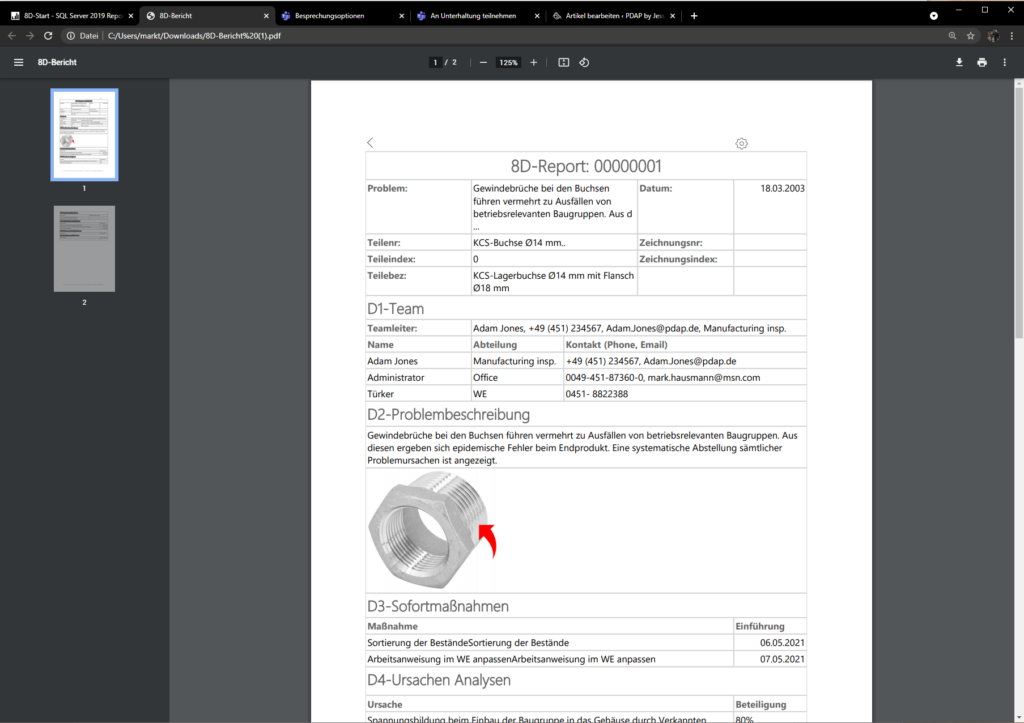Click the round badge icon in title bar
1024x723 pixels.
[934, 16]
